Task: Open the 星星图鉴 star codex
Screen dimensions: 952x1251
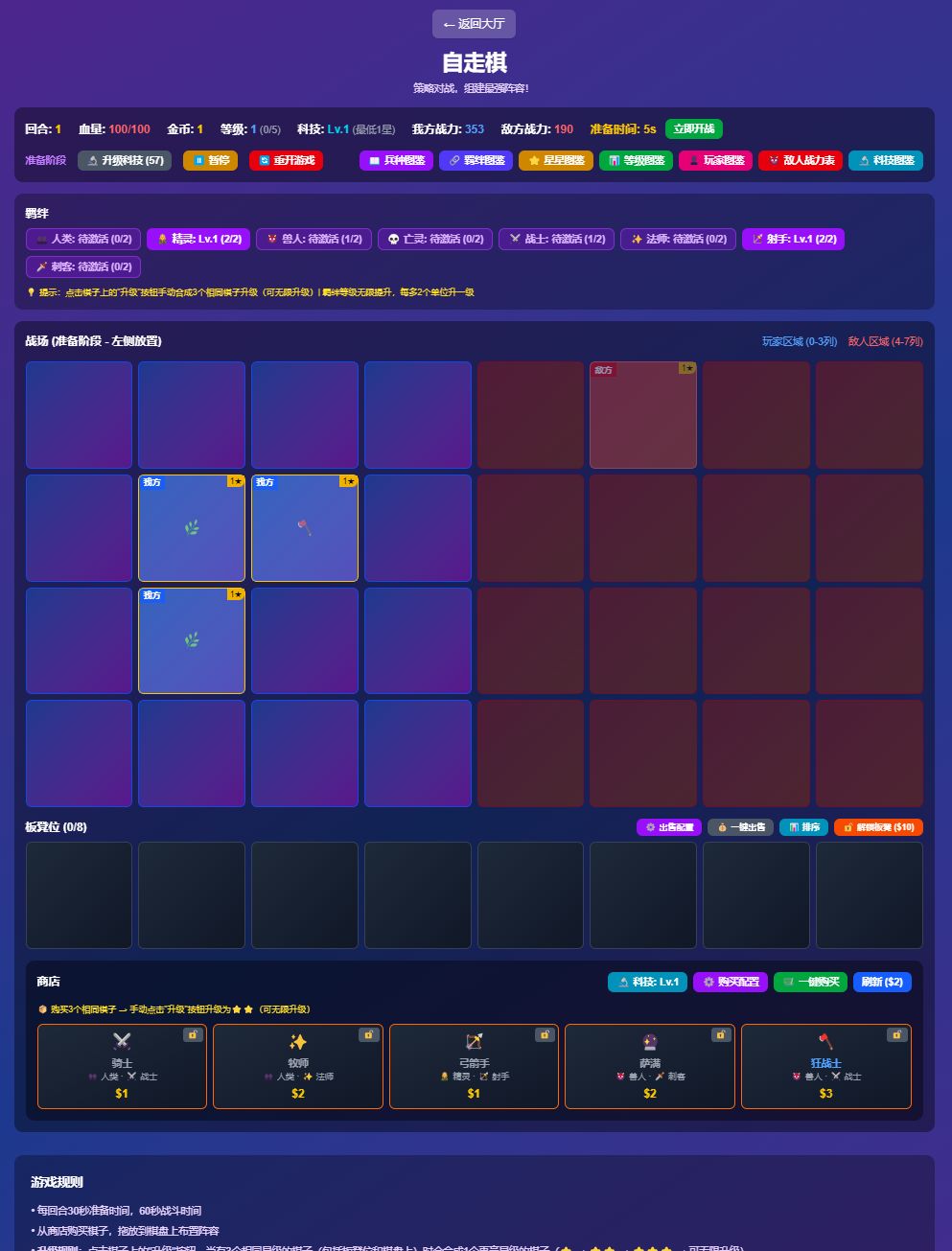Action: pyautogui.click(x=556, y=160)
